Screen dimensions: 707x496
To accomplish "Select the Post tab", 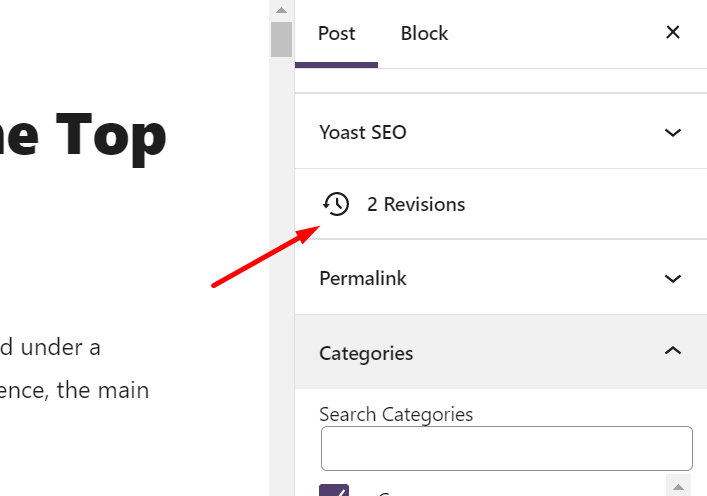I will point(336,33).
